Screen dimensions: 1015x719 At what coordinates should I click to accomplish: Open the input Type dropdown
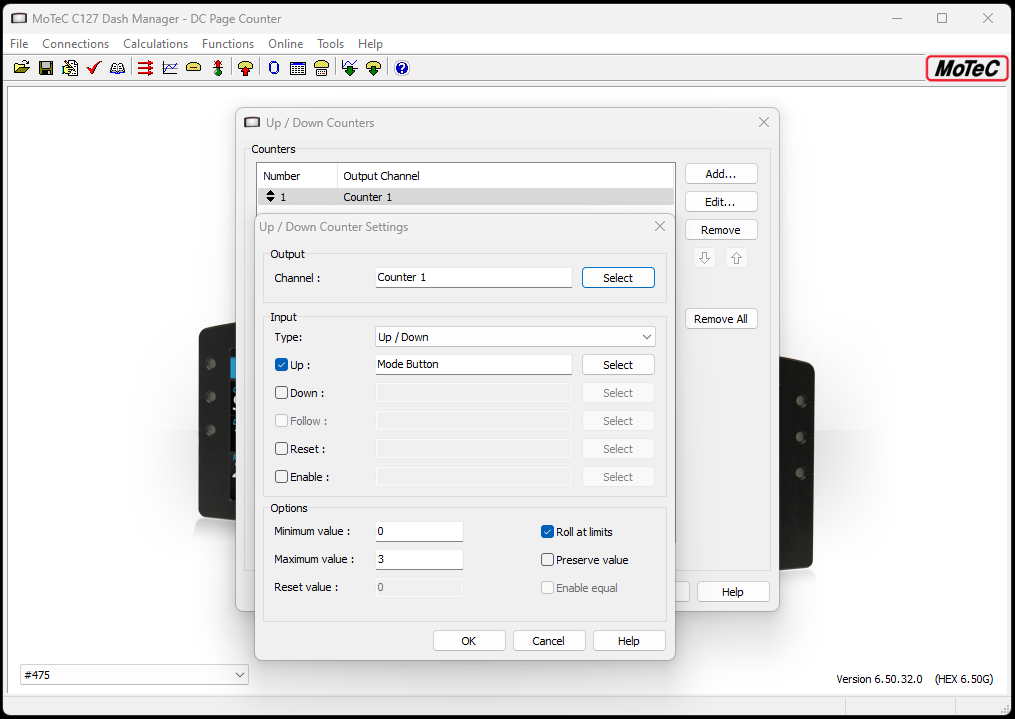515,337
